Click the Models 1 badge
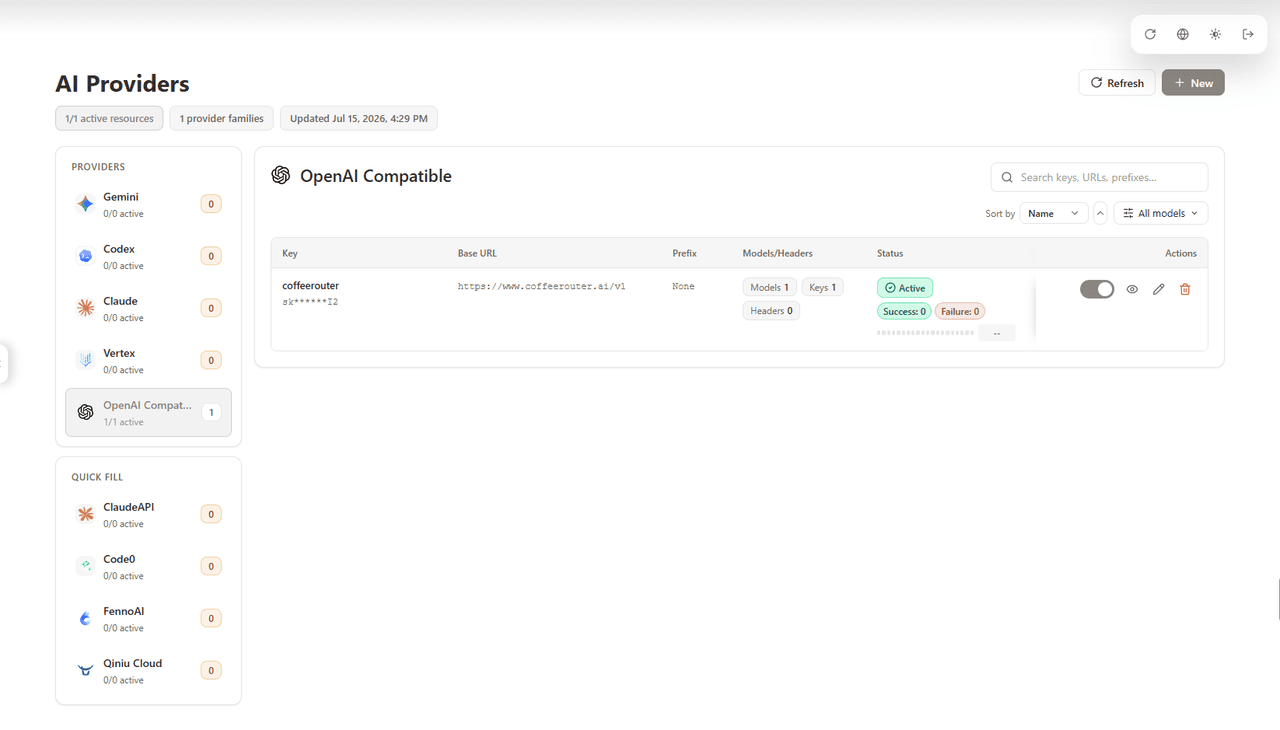Viewport: 1280px width, 730px height. [x=770, y=287]
